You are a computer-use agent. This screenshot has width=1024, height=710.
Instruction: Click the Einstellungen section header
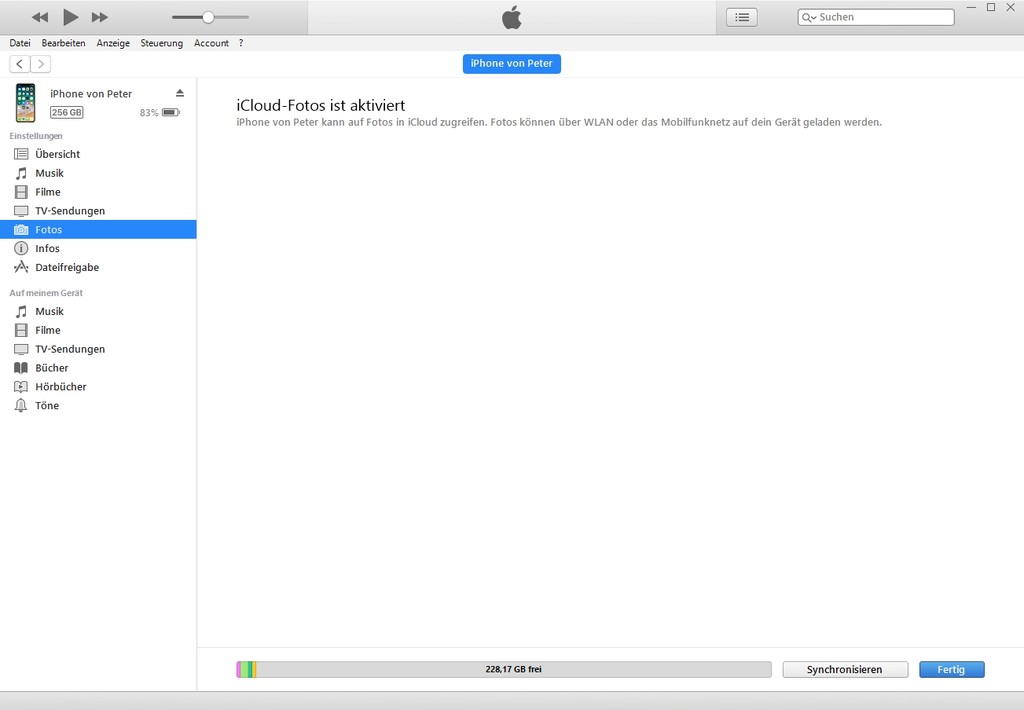(36, 136)
